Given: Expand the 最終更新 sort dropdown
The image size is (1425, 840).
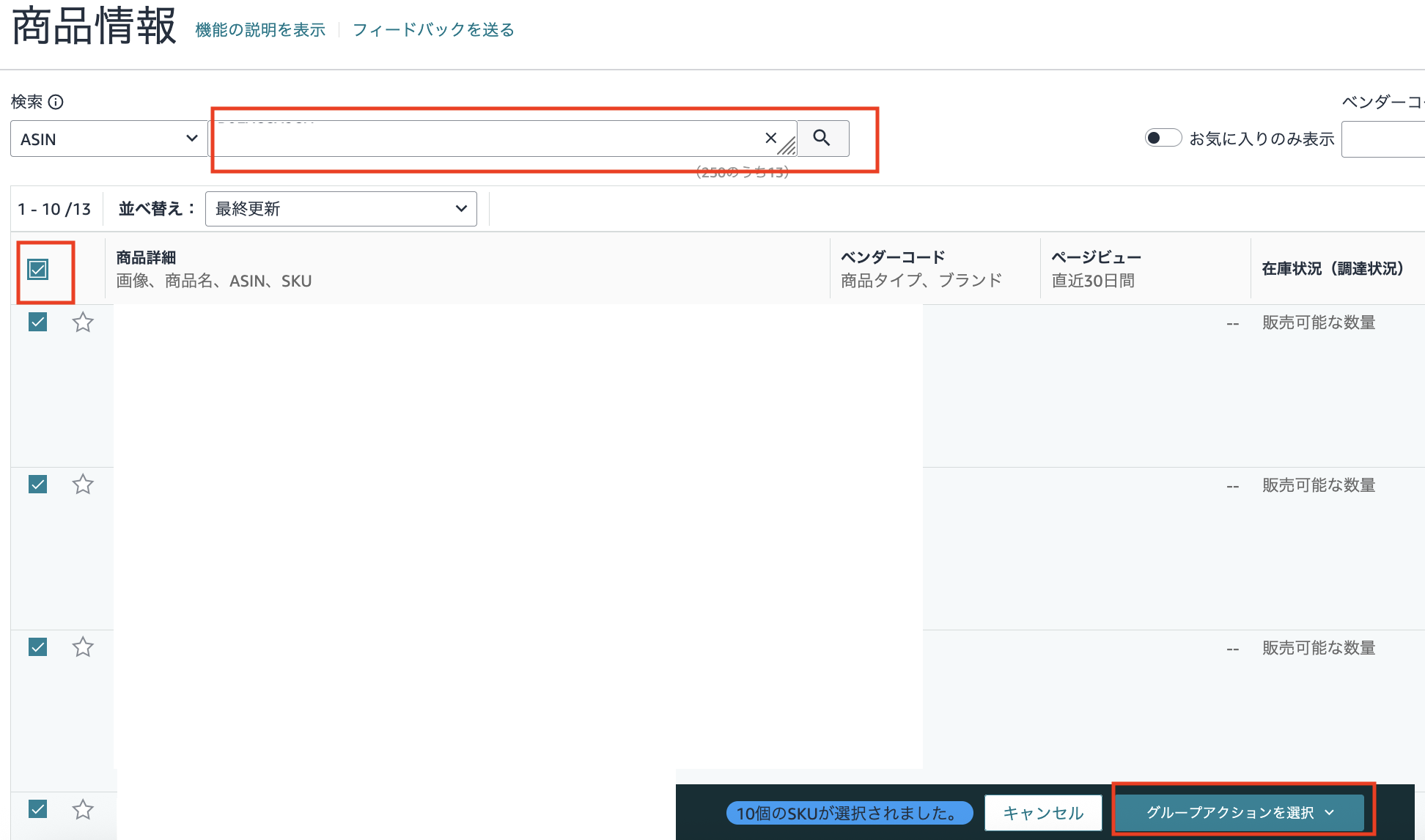Looking at the screenshot, I should pos(341,209).
